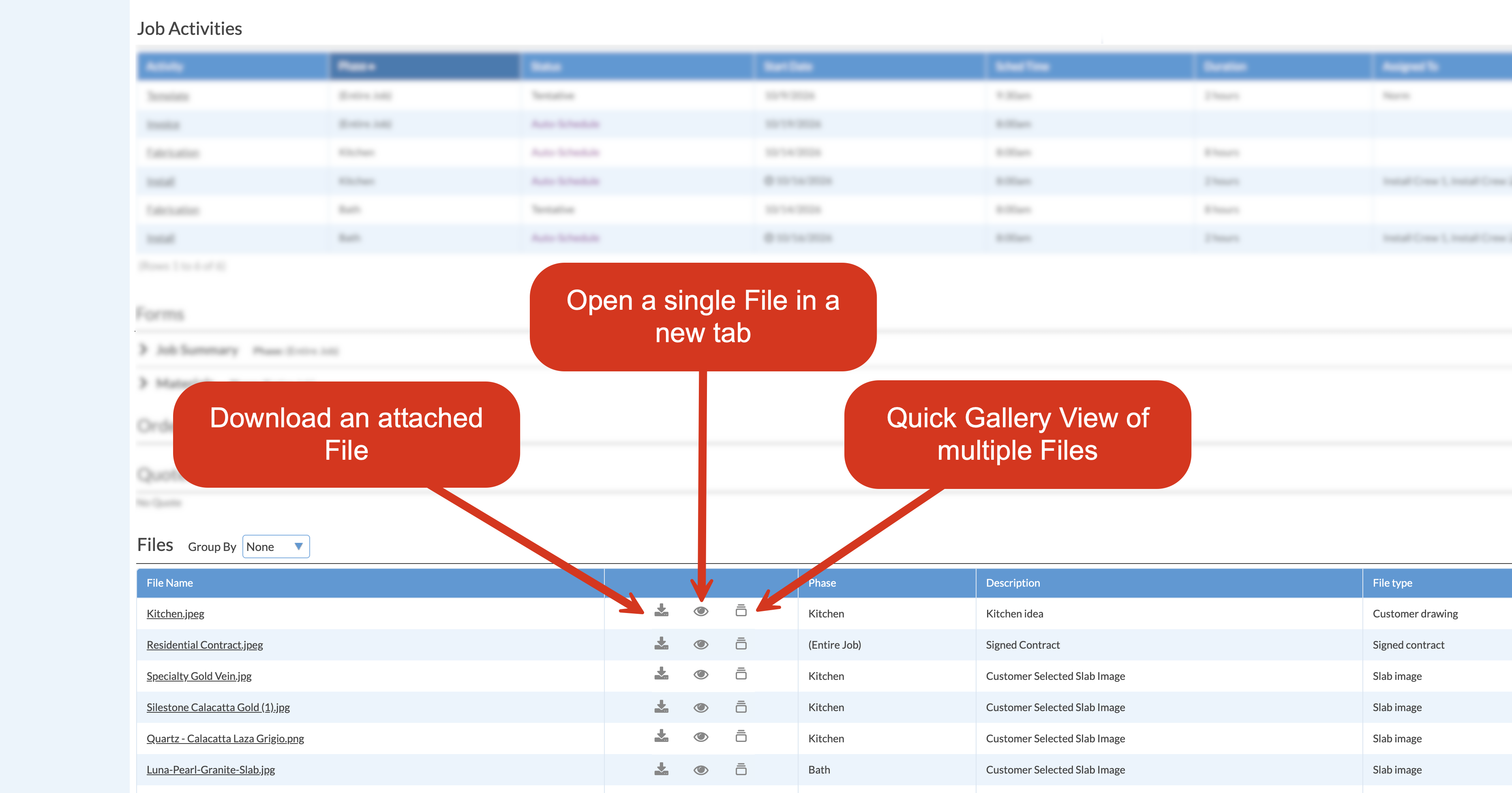Open the gallery icon for Specialty Gold Vein.jpg
The height and width of the screenshot is (793, 1512).
click(x=741, y=673)
